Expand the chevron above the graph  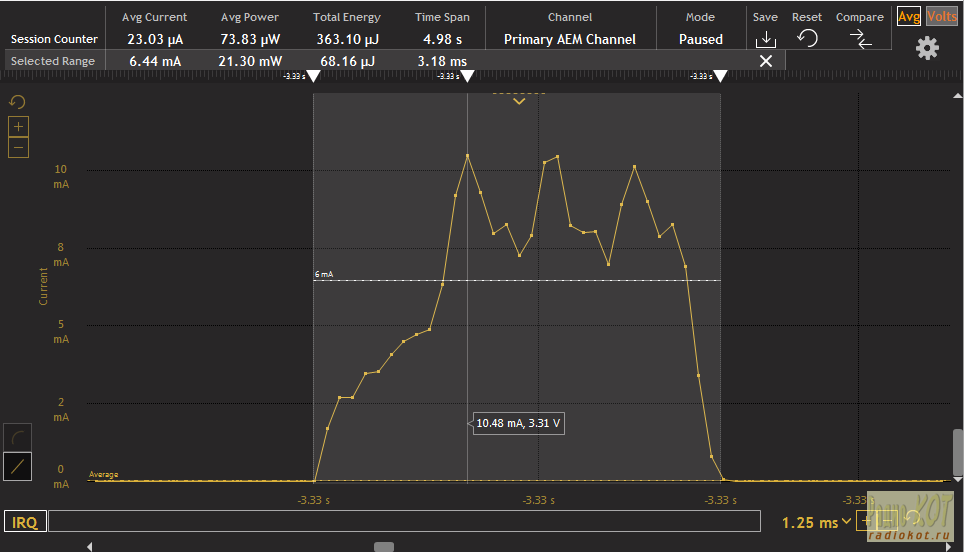[518, 101]
